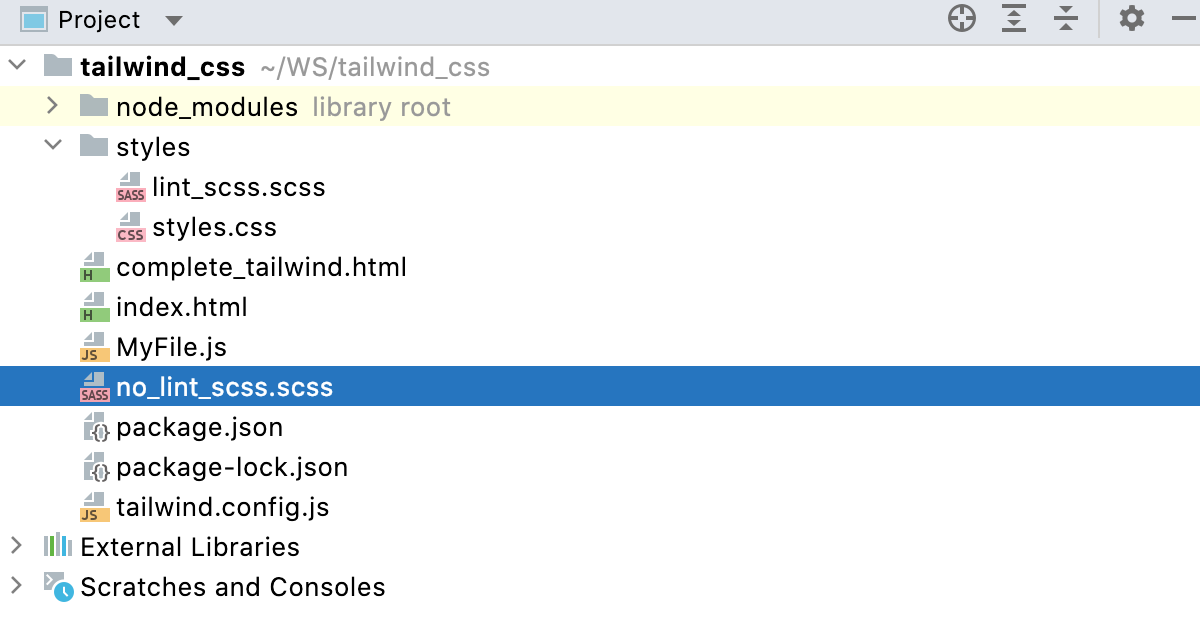The height and width of the screenshot is (632, 1200).
Task: Collapse the styles folder
Action: point(52,147)
